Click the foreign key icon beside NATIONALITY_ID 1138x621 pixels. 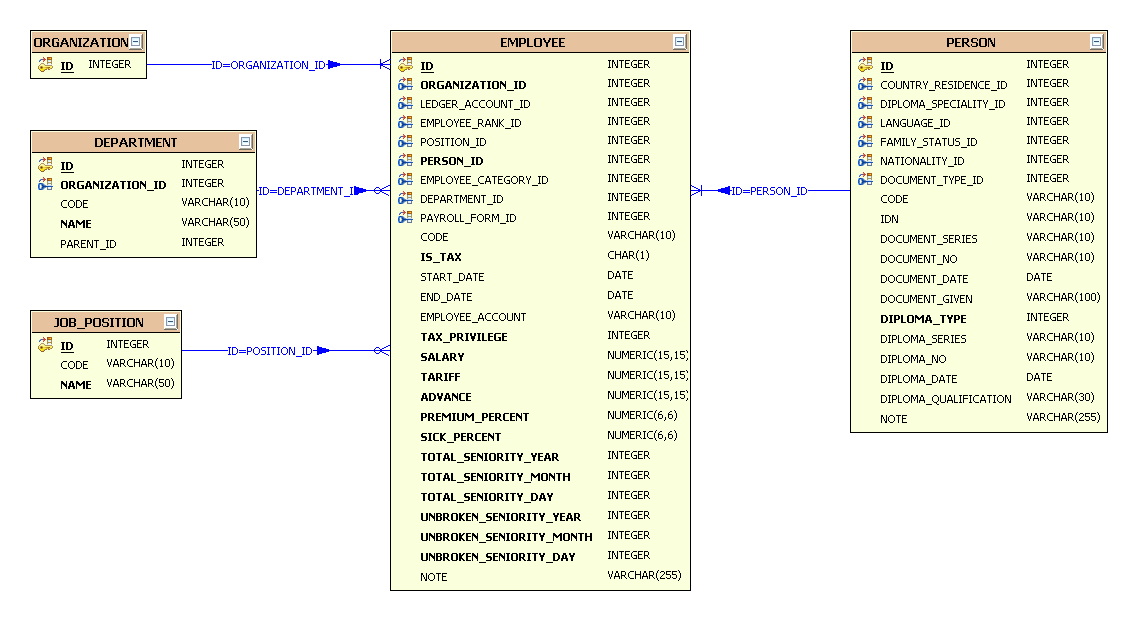(x=865, y=160)
